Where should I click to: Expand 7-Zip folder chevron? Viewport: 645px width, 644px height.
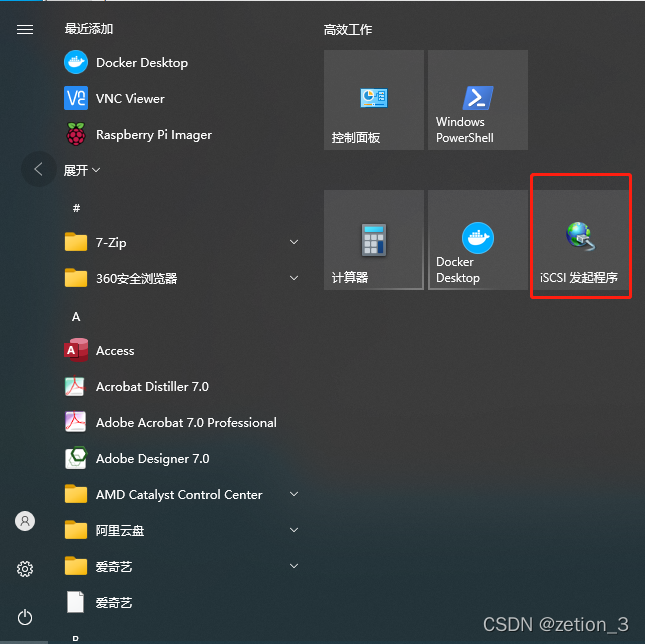[294, 242]
